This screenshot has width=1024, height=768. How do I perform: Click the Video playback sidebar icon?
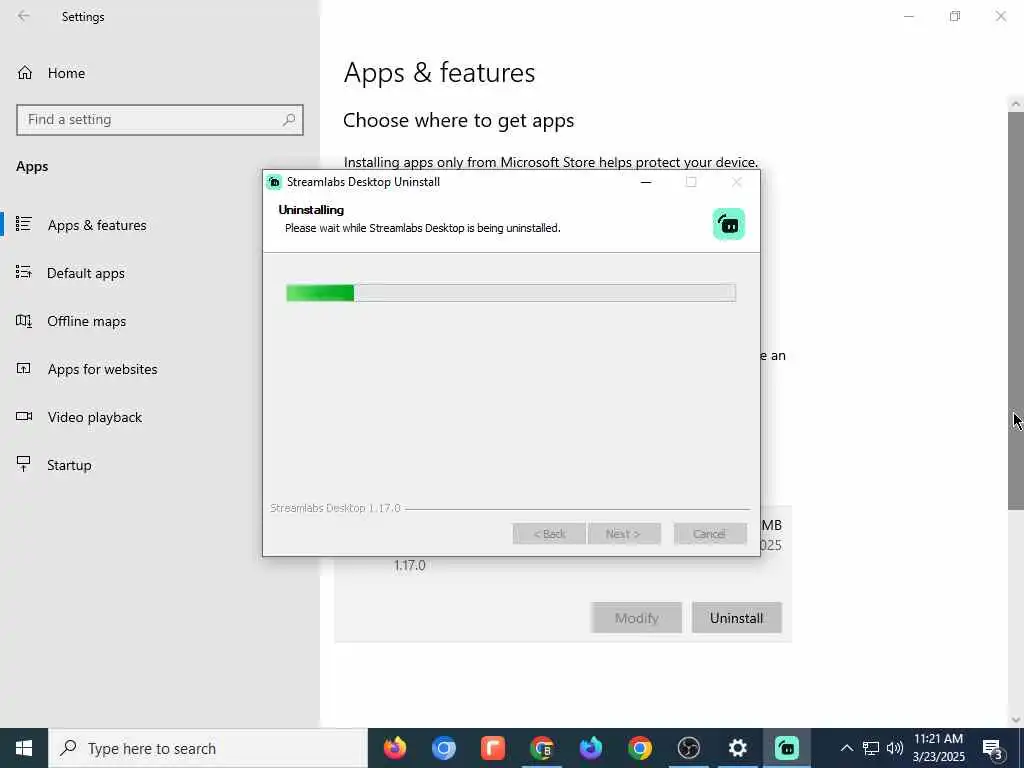tap(24, 416)
